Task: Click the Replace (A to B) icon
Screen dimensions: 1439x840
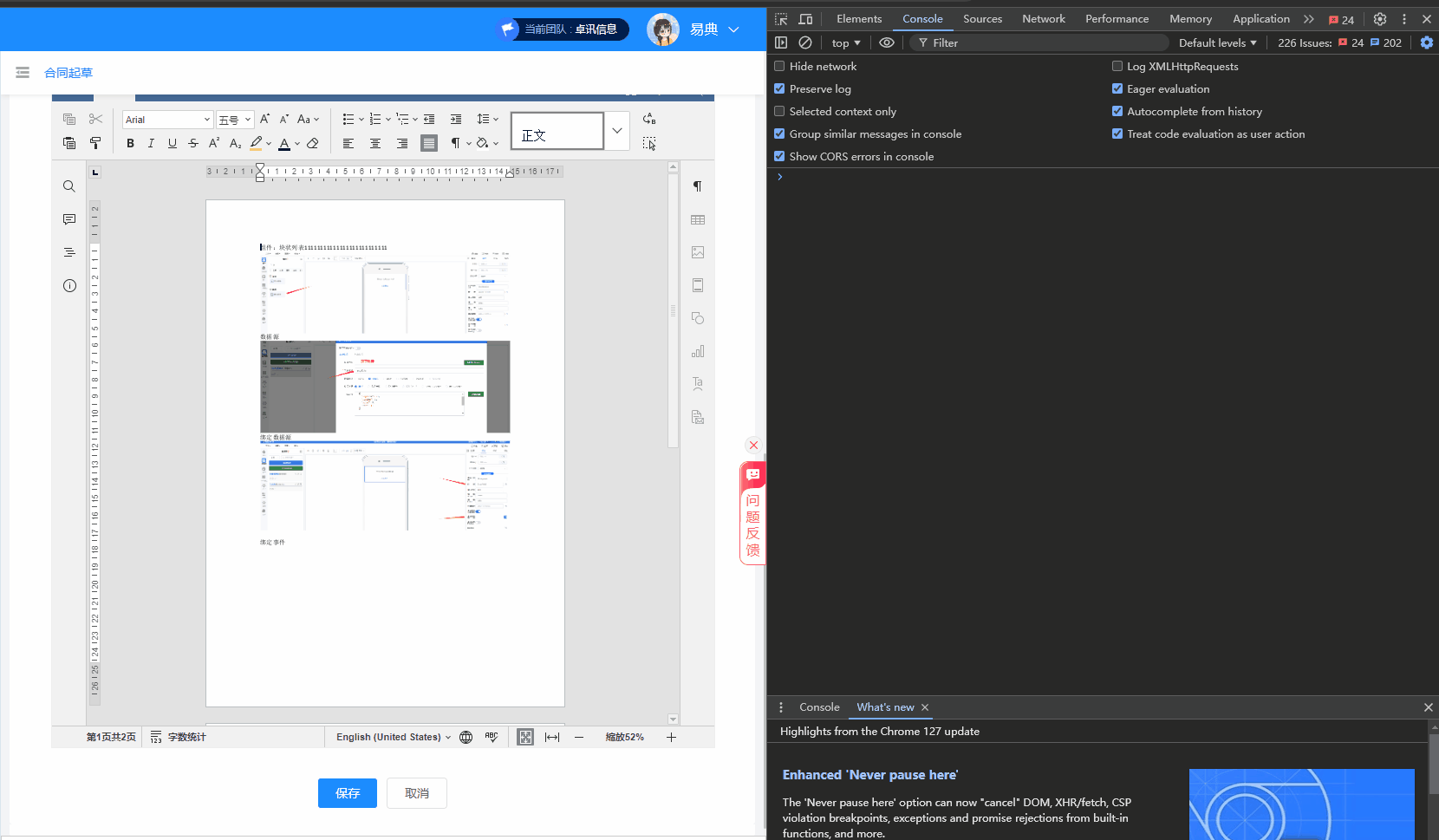Action: [649, 119]
